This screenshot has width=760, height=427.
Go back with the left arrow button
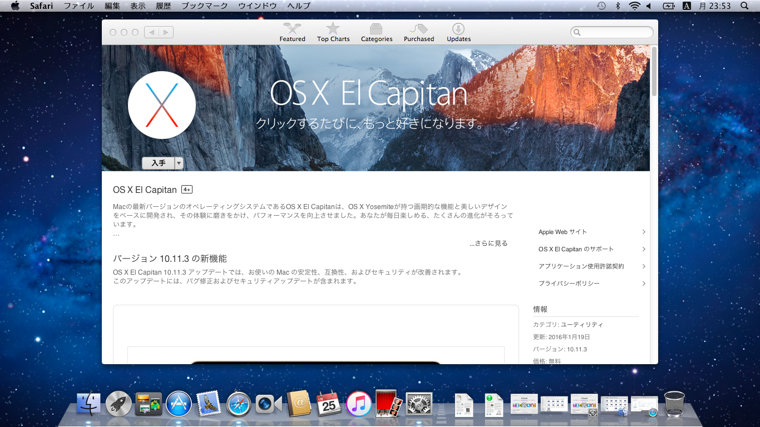(x=152, y=32)
